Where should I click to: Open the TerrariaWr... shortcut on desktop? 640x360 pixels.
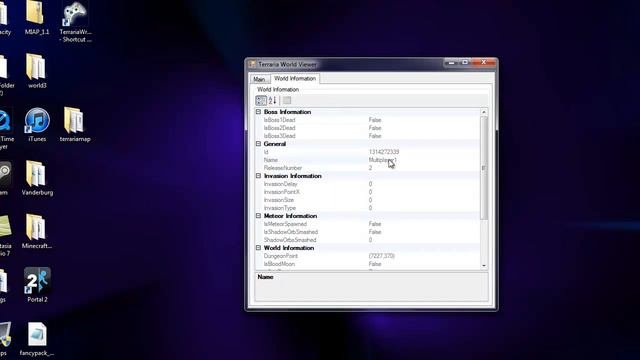pyautogui.click(x=75, y=22)
